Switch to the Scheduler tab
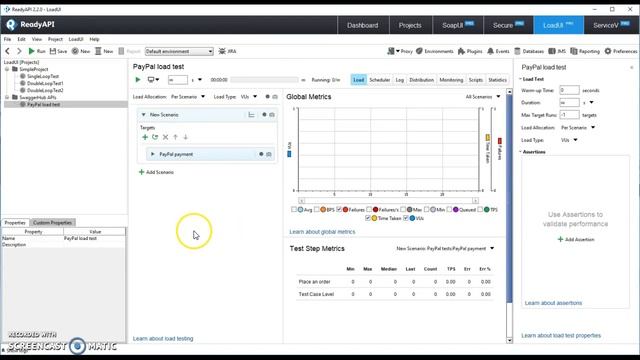Screen dimensions: 640x360 tap(380, 80)
